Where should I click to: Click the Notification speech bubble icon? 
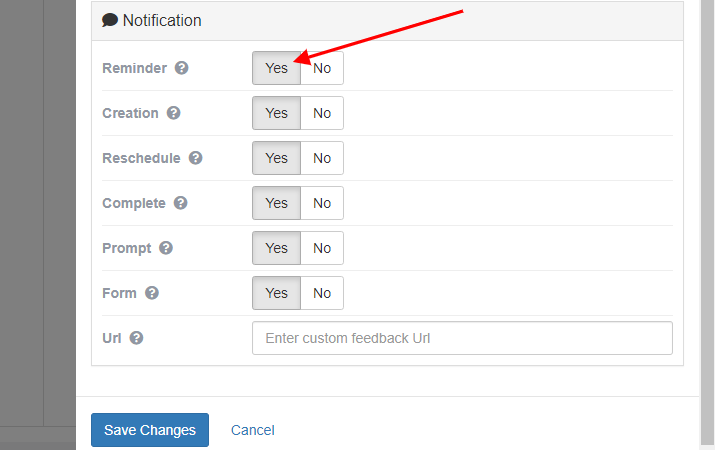coord(110,20)
